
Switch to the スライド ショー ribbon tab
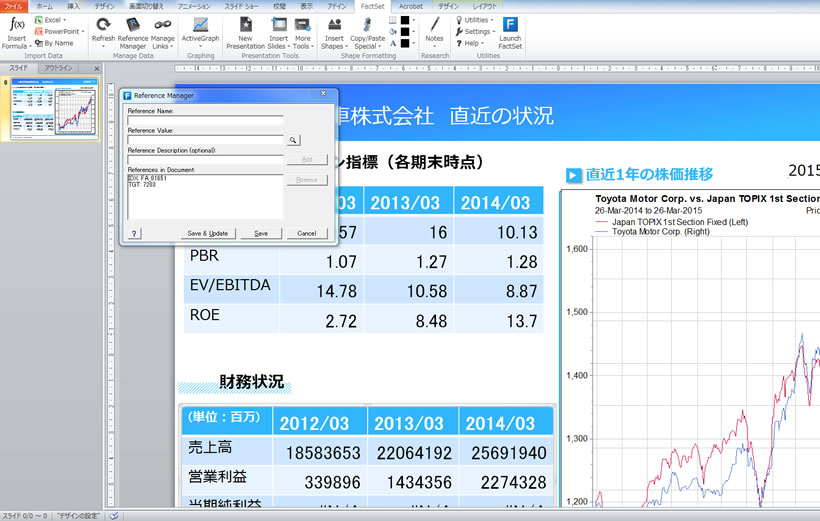click(x=241, y=6)
